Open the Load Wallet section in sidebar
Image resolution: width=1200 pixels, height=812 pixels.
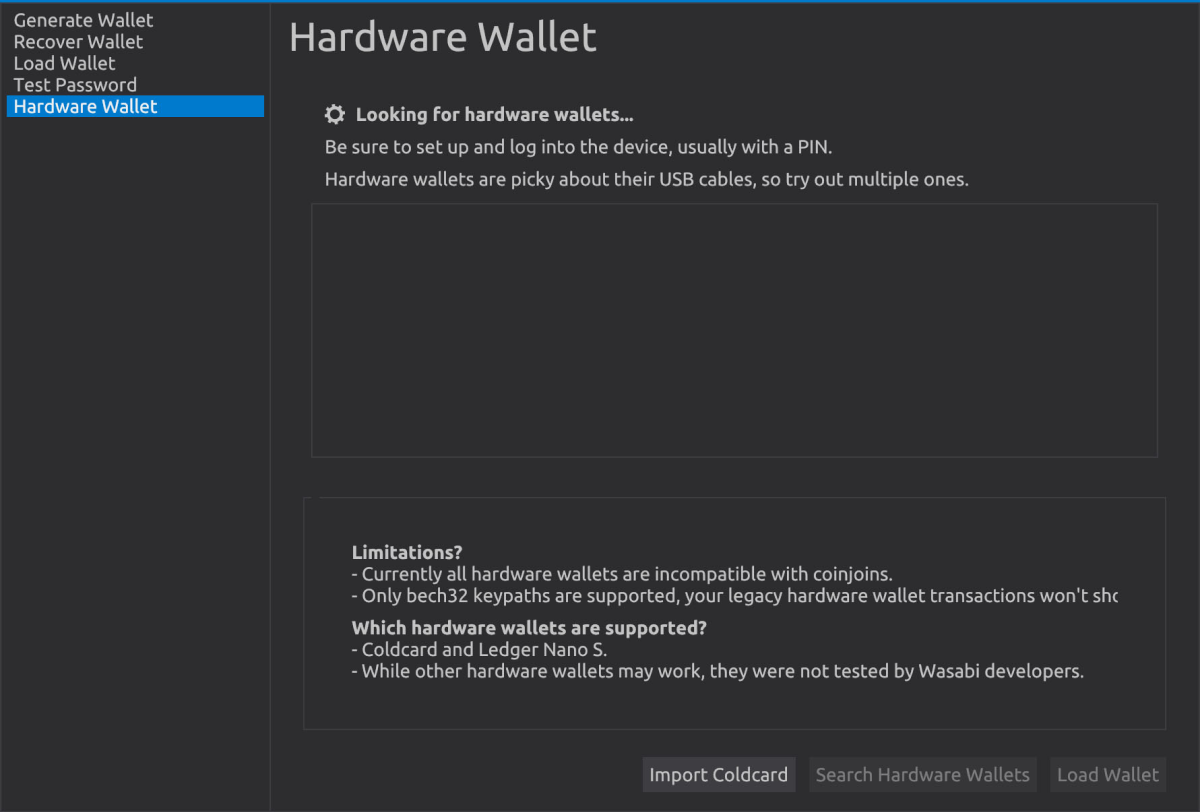pos(64,63)
